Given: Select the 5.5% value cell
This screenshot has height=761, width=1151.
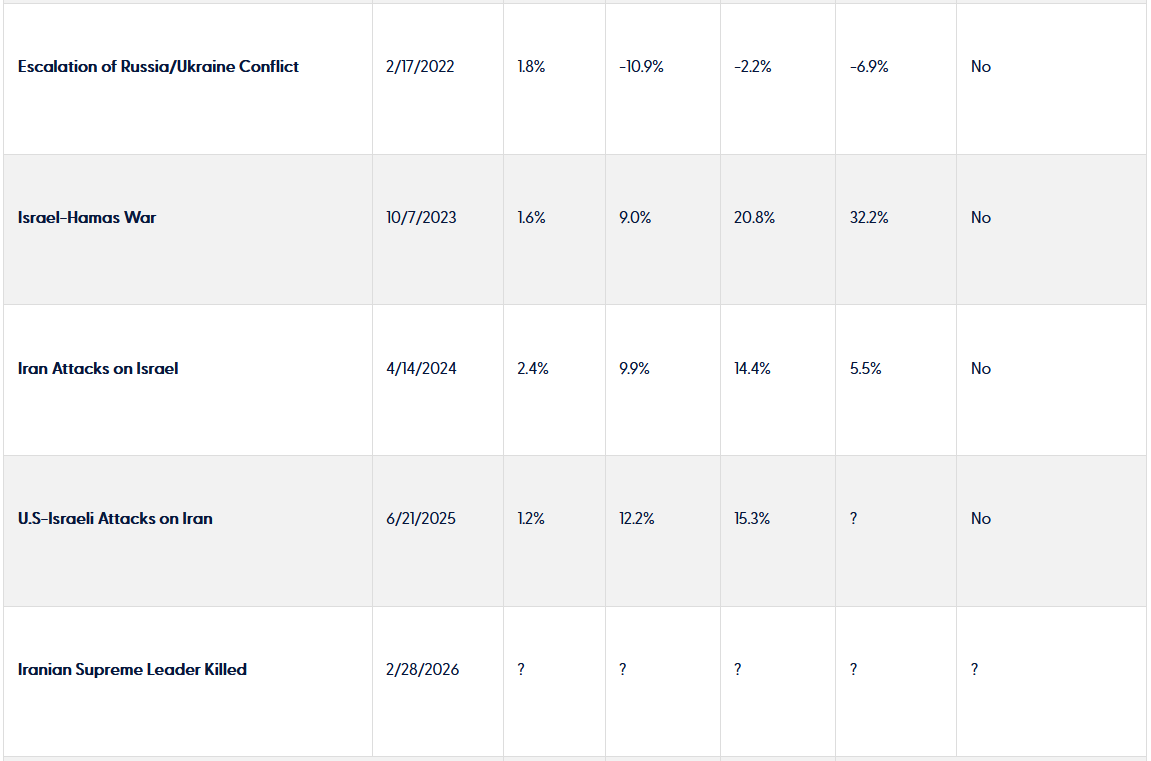Looking at the screenshot, I should pos(865,368).
